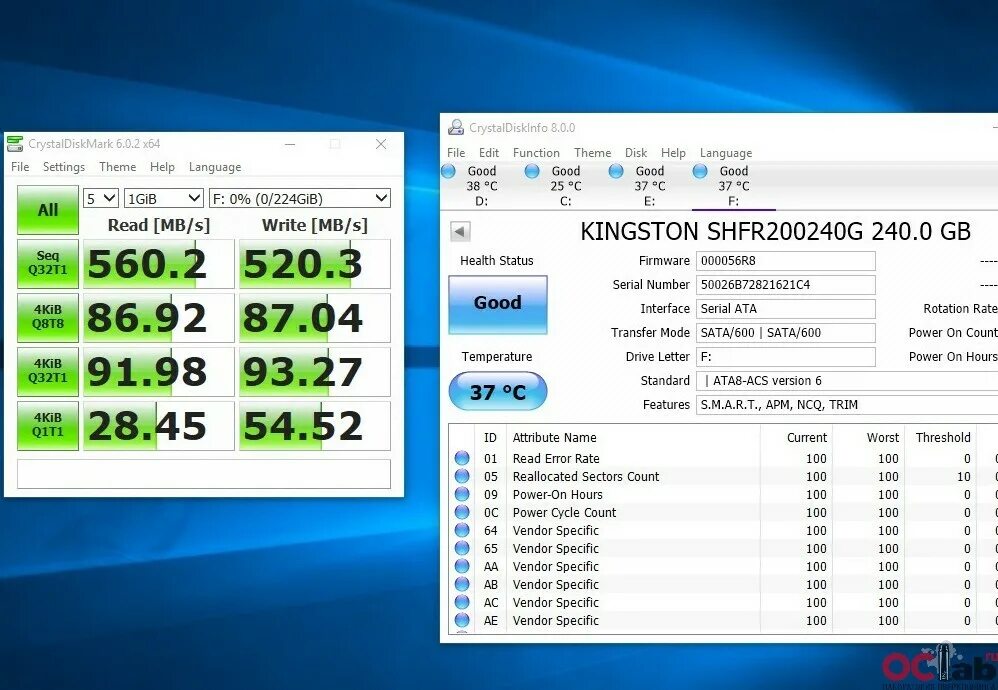Open Language menu in CrystalDiskMark
998x690 pixels.
pyautogui.click(x=215, y=167)
